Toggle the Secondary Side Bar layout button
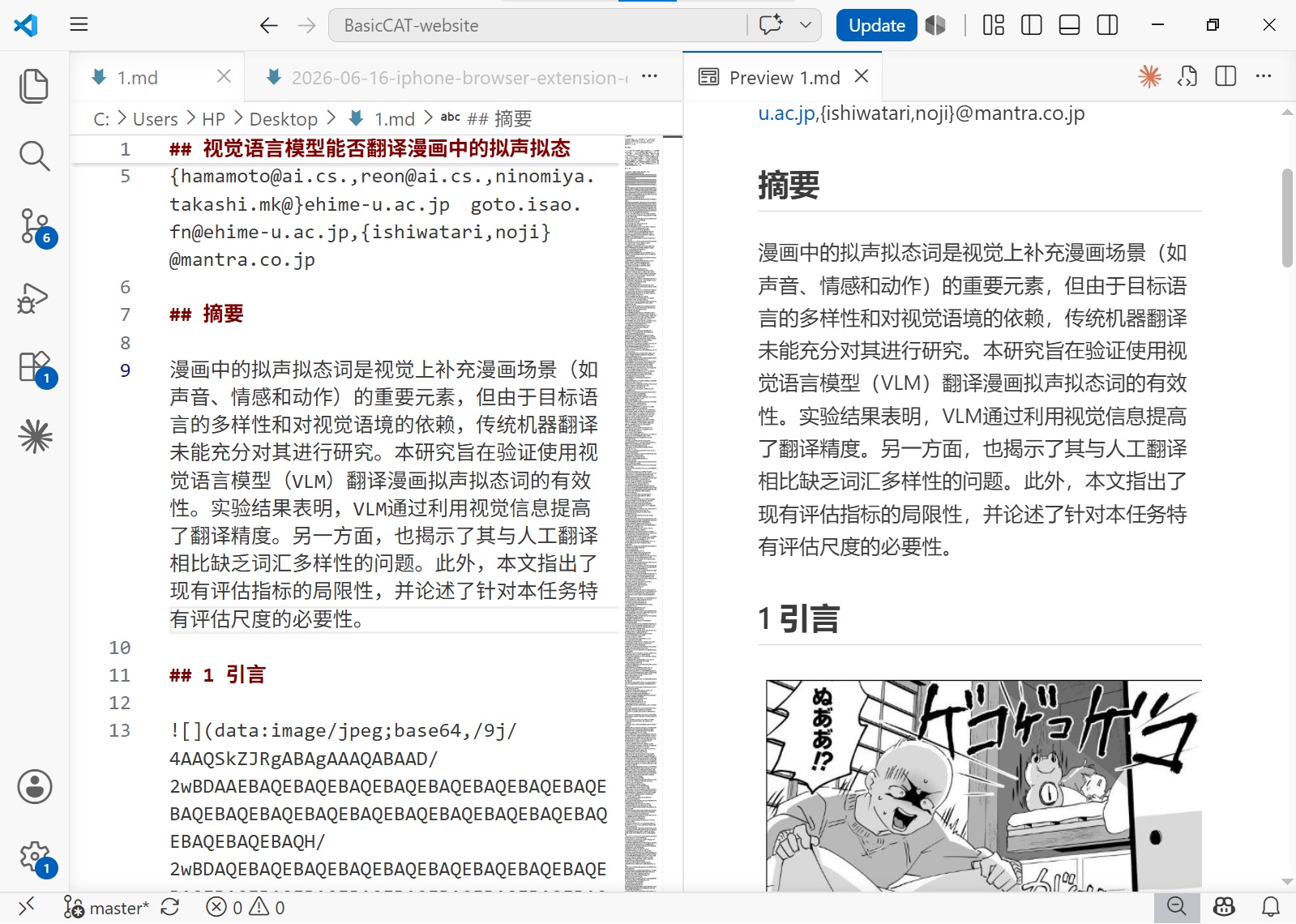Screen dimensions: 1296x924 [1107, 25]
